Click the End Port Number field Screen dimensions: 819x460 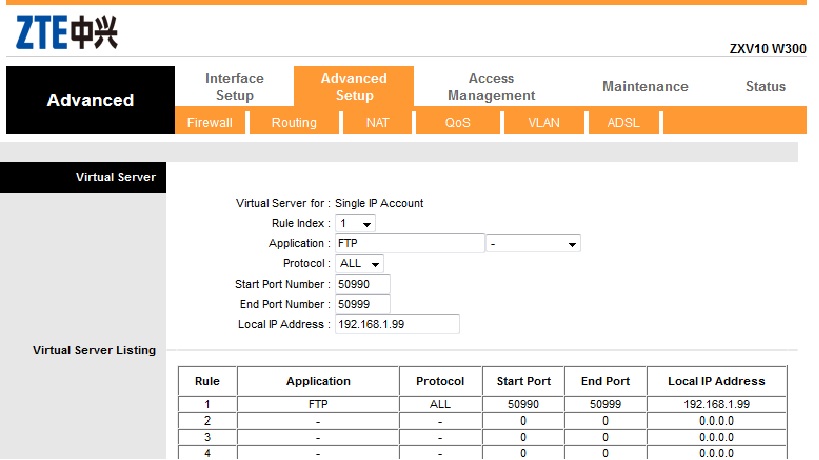[x=362, y=304]
